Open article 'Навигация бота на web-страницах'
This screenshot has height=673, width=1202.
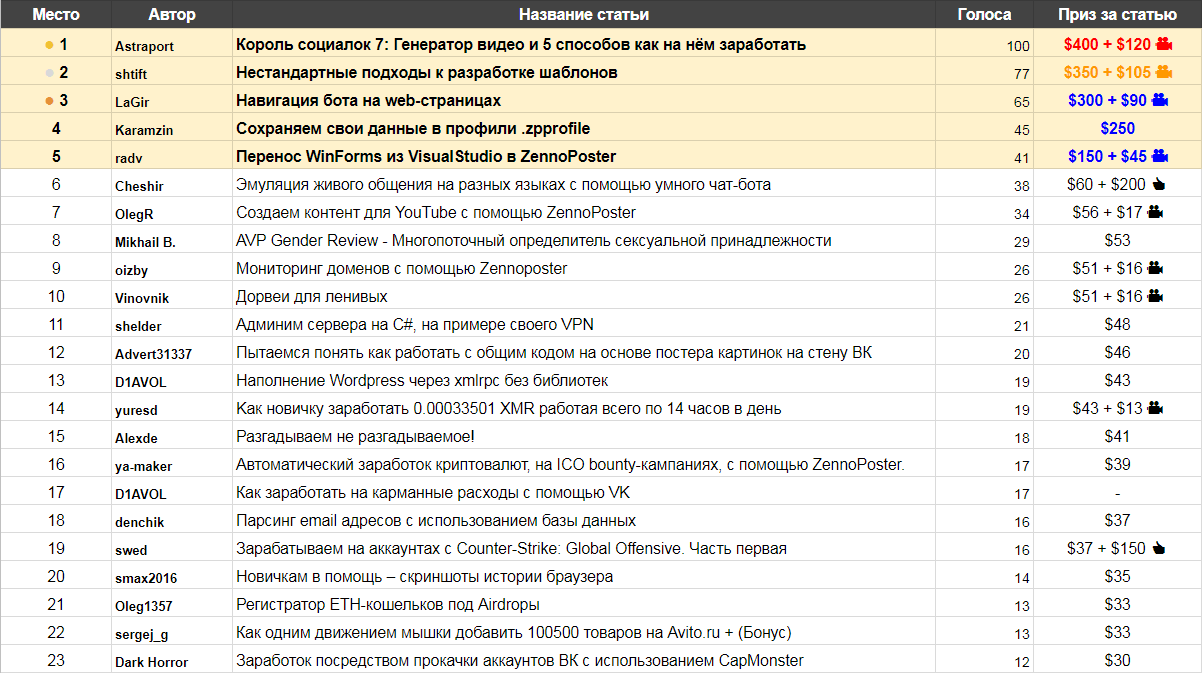[368, 101]
